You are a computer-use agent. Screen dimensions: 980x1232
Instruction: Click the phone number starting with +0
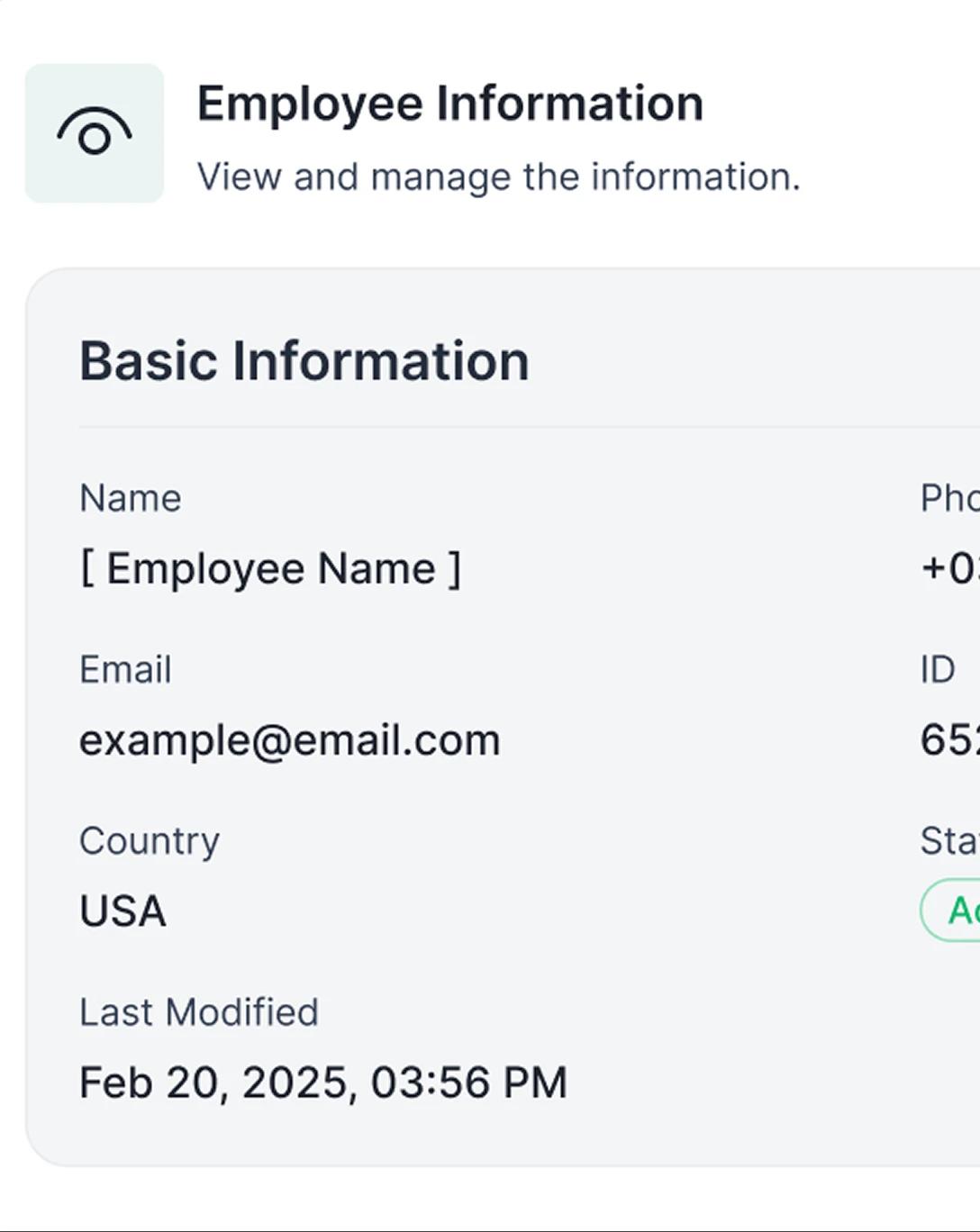pos(949,569)
